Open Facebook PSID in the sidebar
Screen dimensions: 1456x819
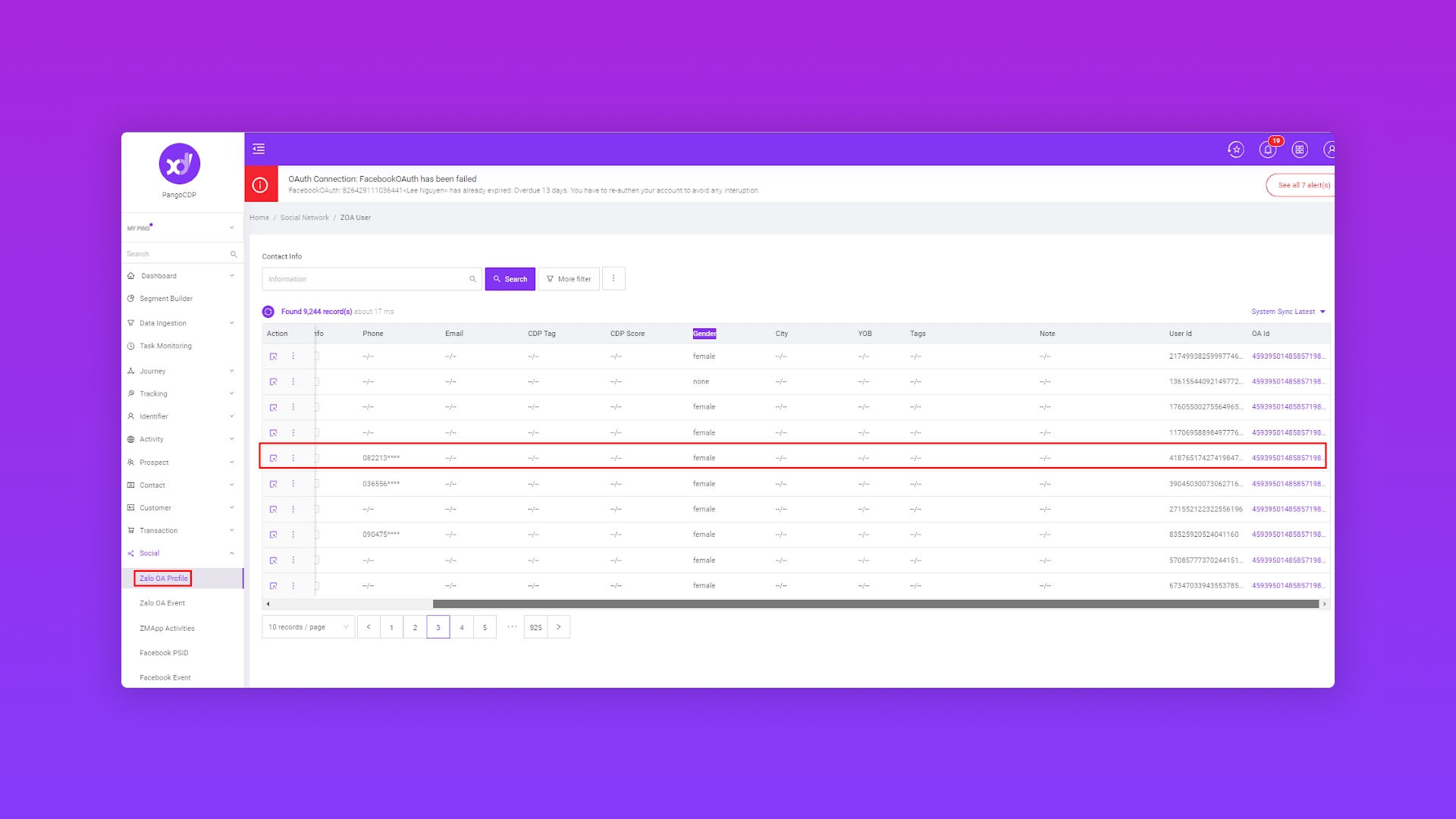tap(164, 653)
